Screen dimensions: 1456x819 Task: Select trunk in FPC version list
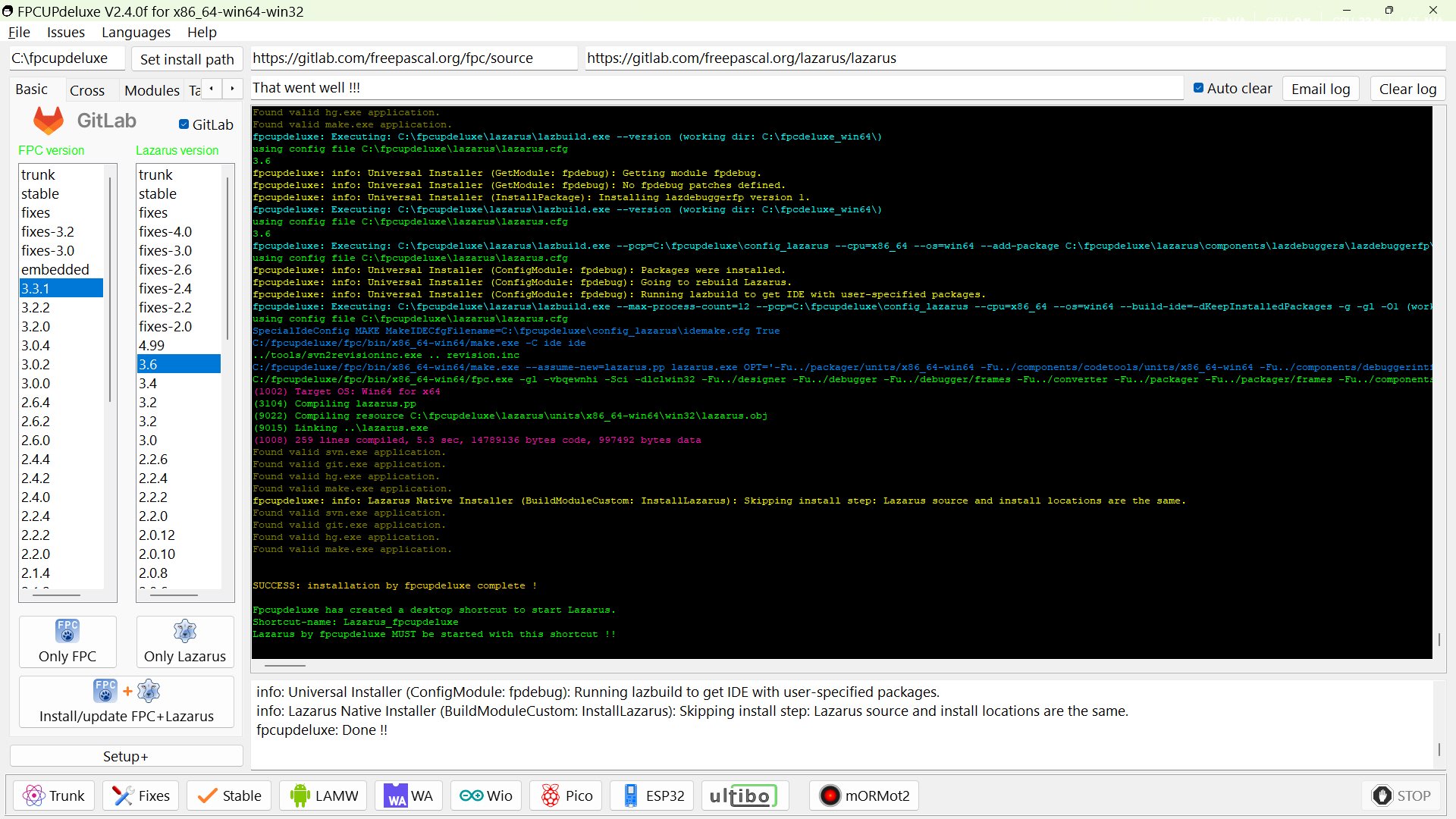click(x=61, y=174)
